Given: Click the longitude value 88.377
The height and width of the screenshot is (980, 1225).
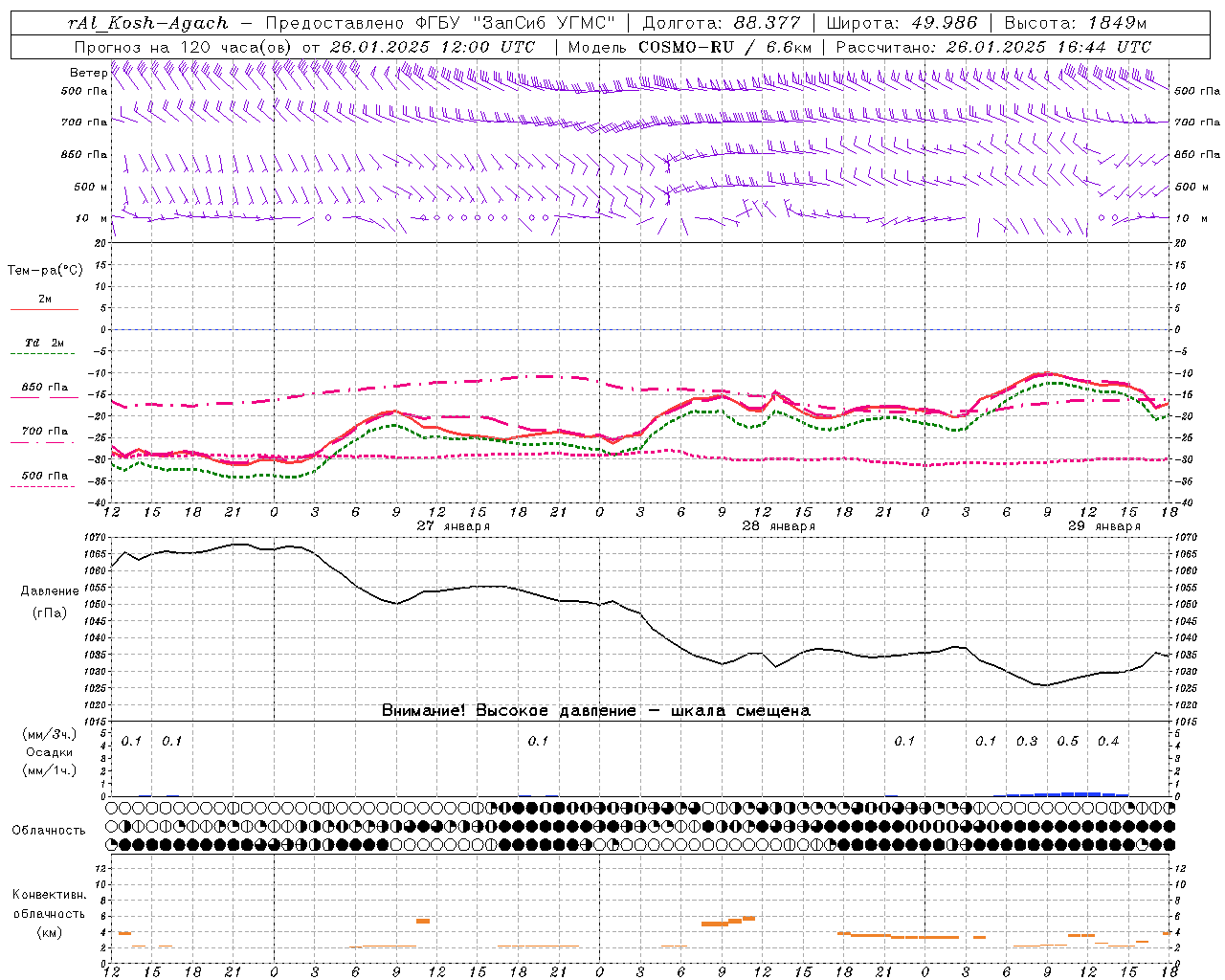Looking at the screenshot, I should tap(768, 23).
